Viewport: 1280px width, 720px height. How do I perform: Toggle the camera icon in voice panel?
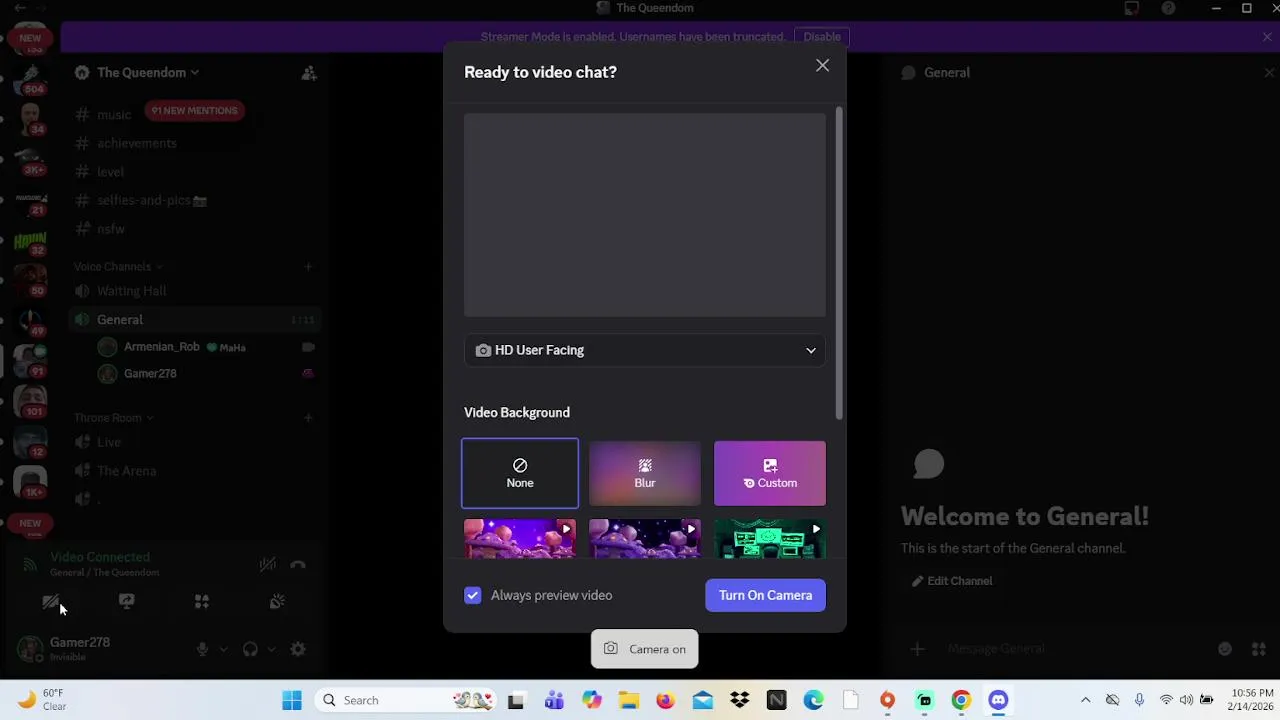(51, 602)
